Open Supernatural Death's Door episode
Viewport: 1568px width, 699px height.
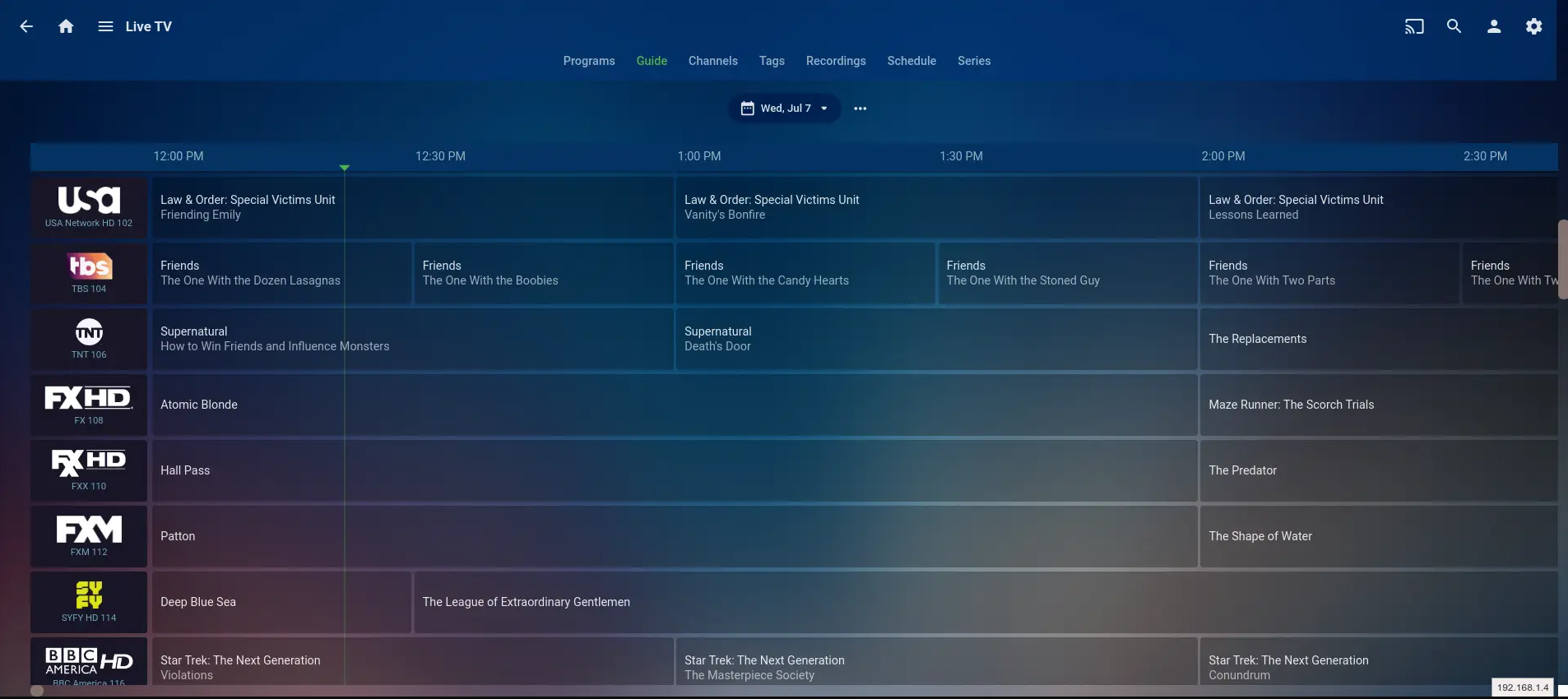936,340
